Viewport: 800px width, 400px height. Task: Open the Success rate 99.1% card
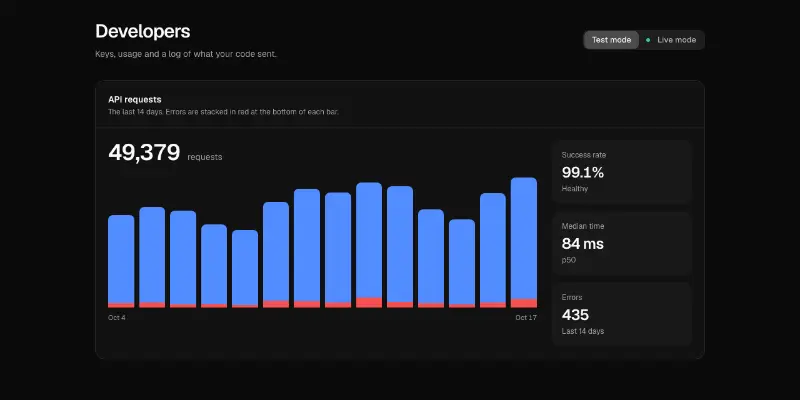pos(621,172)
